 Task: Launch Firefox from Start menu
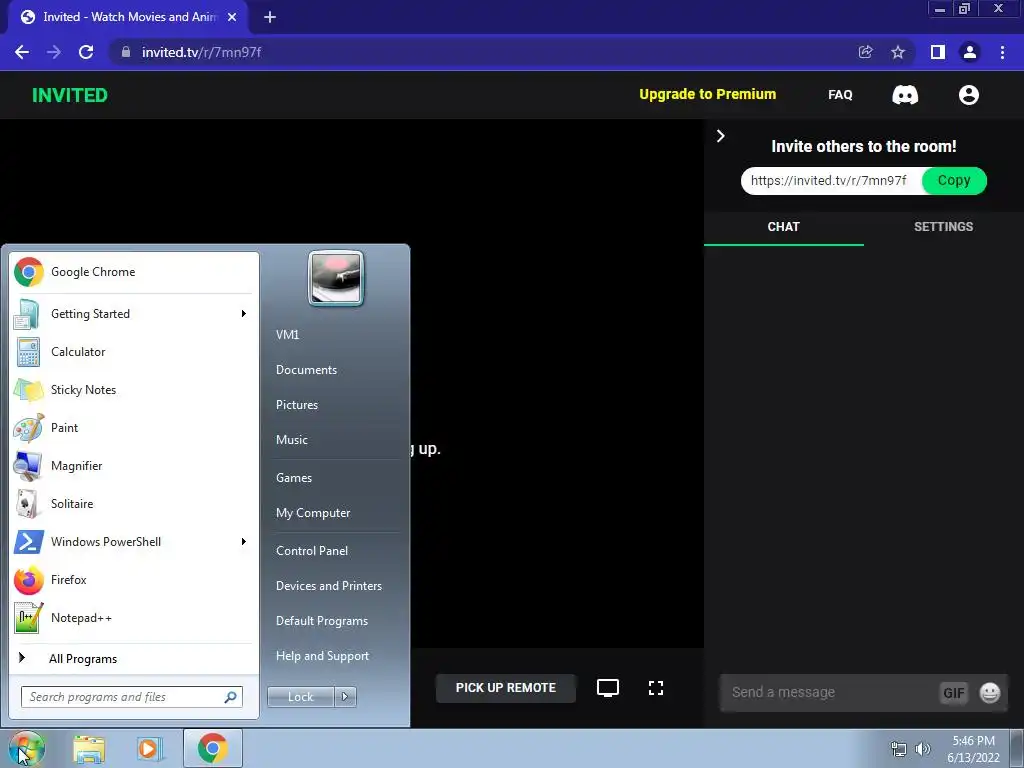point(134,579)
